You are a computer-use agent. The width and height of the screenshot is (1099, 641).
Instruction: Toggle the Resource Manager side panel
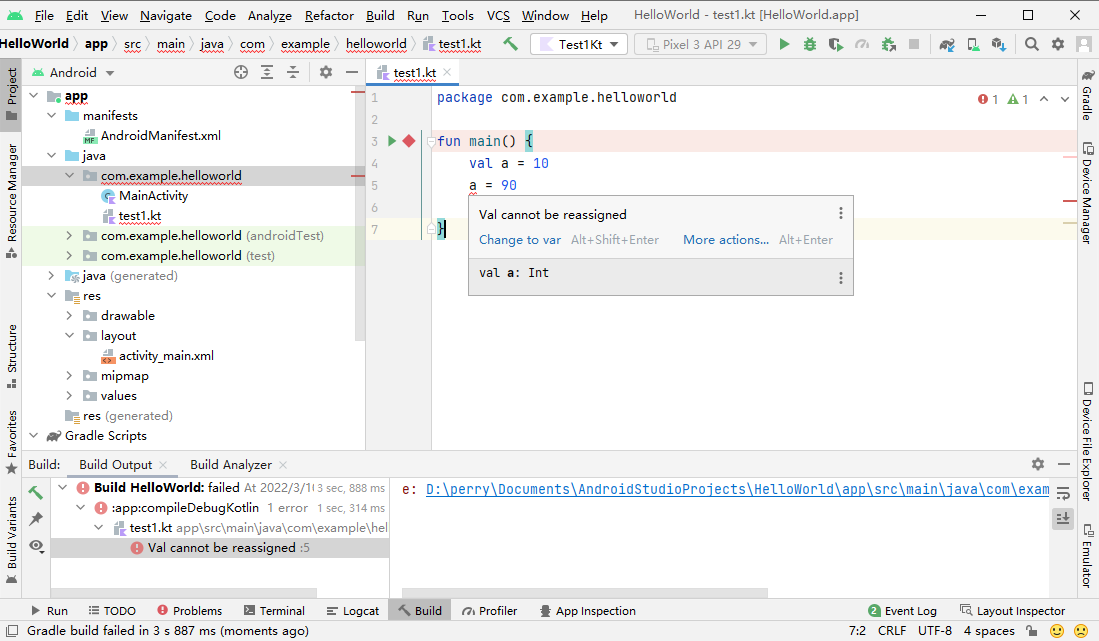coord(11,200)
